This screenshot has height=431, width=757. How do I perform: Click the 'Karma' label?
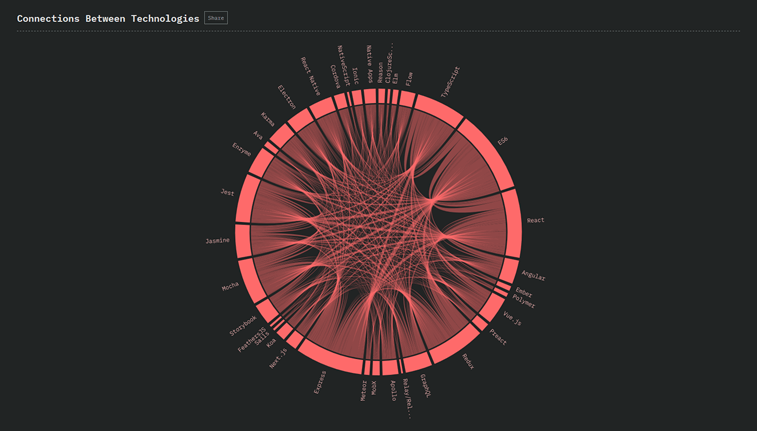click(x=267, y=119)
